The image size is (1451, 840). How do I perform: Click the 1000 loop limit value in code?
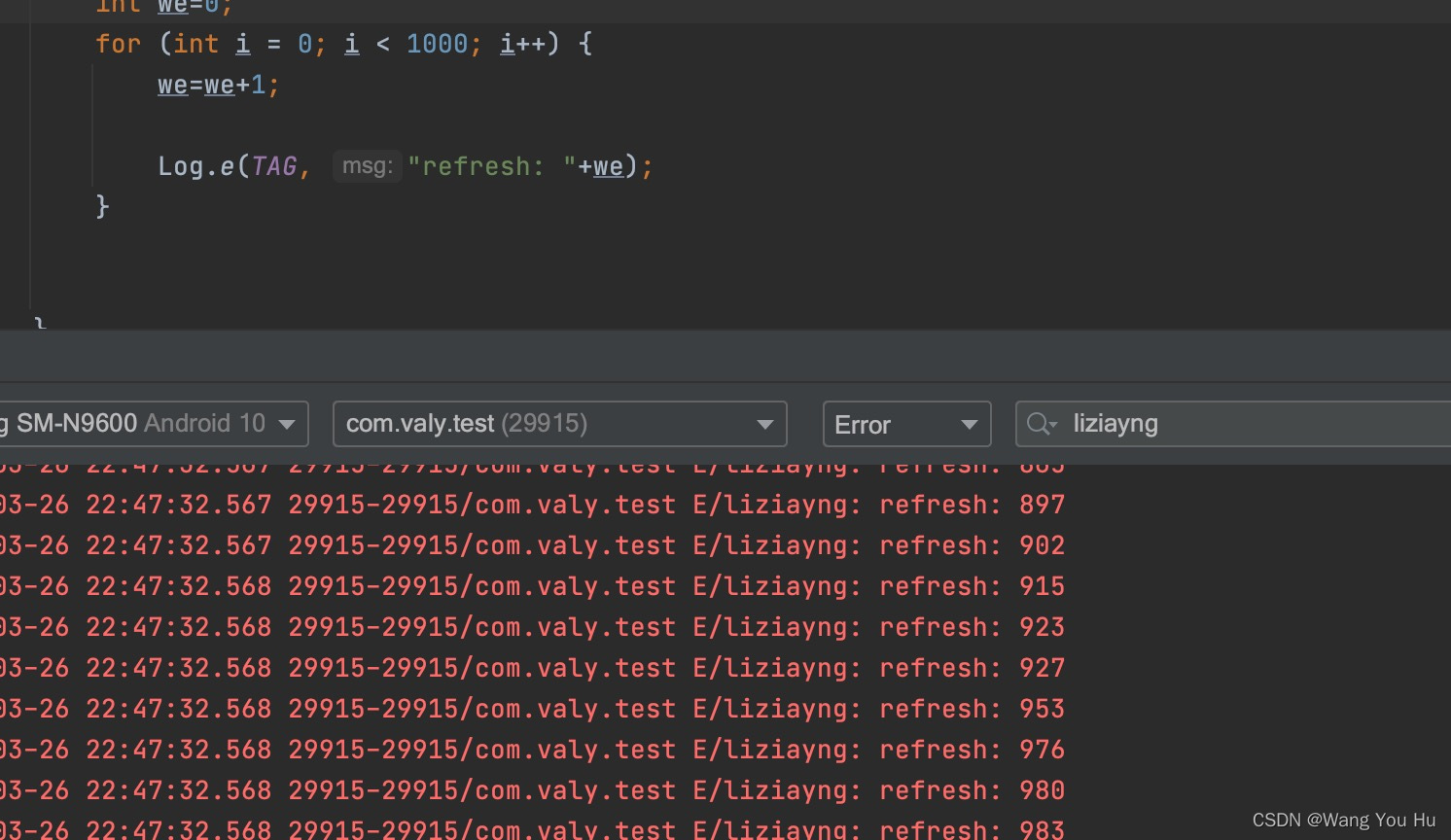coord(437,44)
